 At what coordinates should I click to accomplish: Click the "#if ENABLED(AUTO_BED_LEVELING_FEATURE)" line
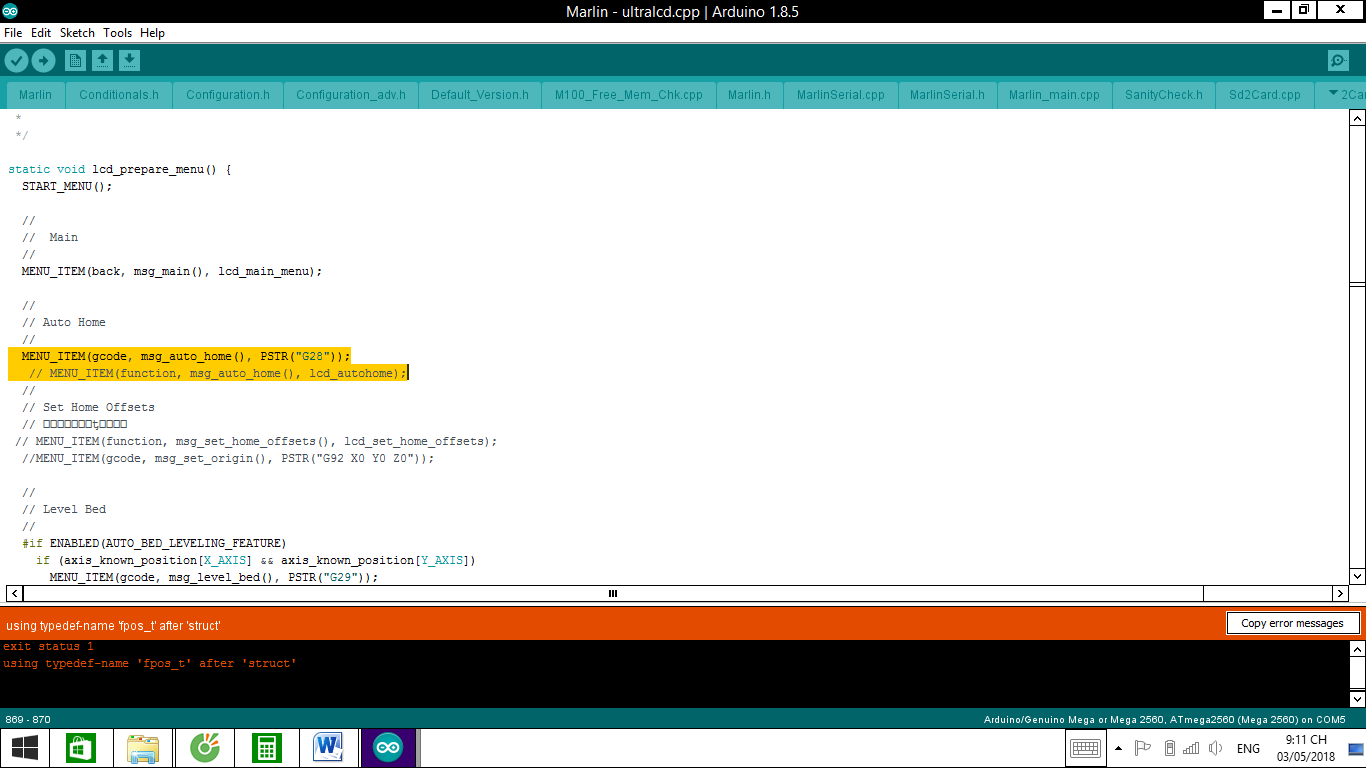pyautogui.click(x=154, y=543)
